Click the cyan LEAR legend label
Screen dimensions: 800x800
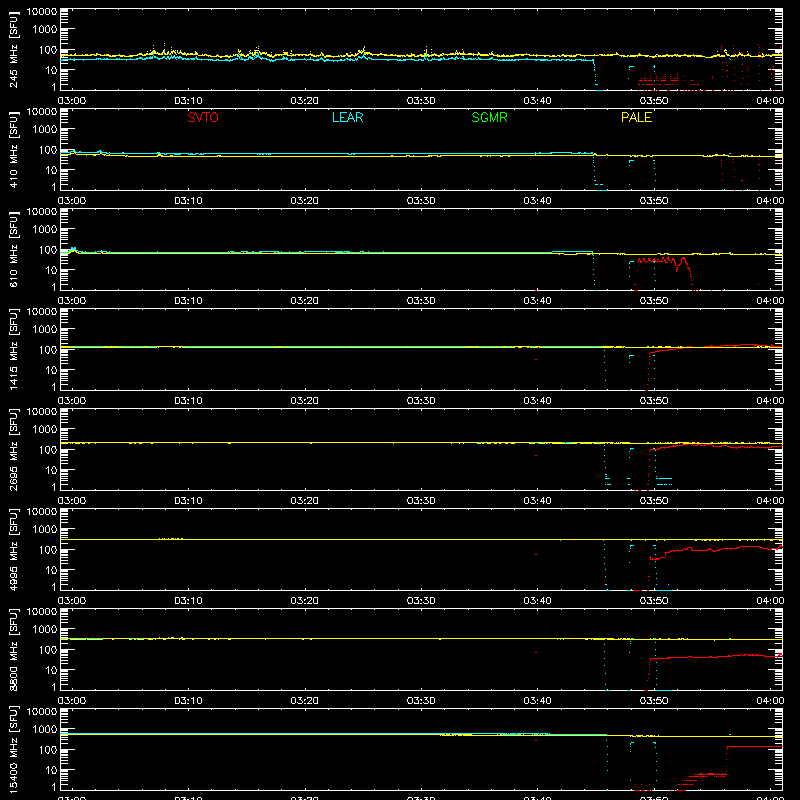pos(347,117)
